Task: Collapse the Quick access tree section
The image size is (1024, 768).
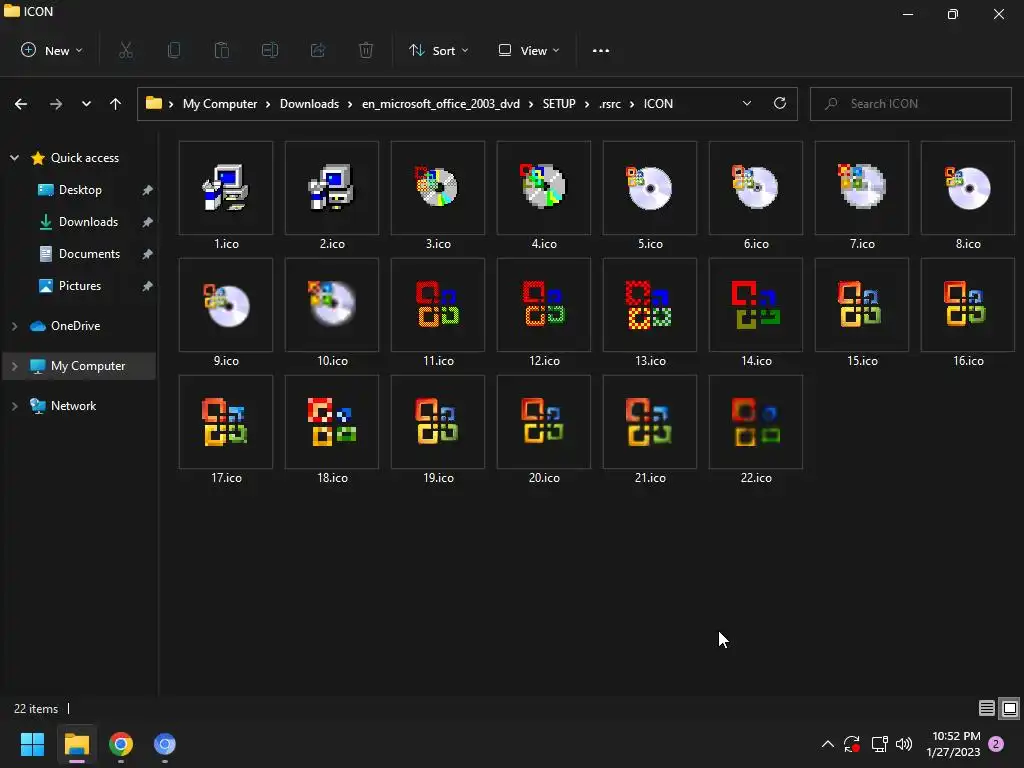Action: pyautogui.click(x=14, y=157)
